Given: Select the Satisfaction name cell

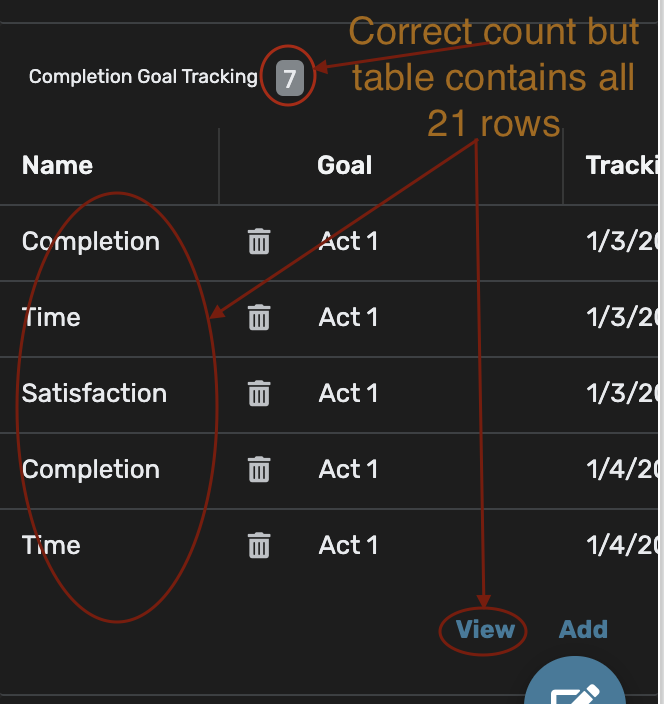Looking at the screenshot, I should tap(94, 393).
